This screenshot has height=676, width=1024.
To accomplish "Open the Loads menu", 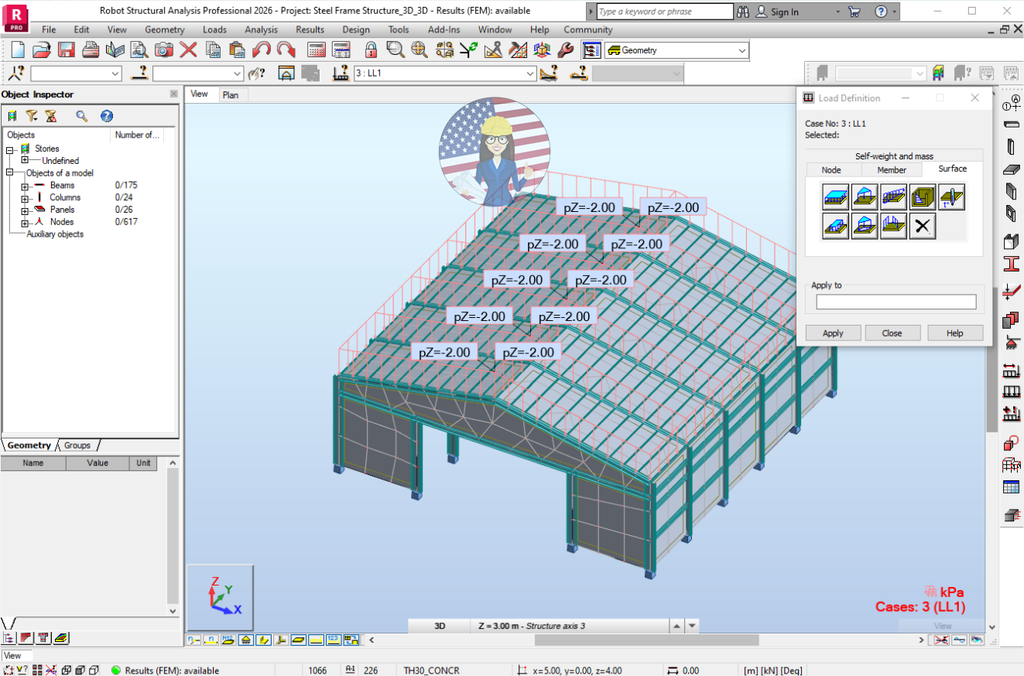I will [x=214, y=29].
